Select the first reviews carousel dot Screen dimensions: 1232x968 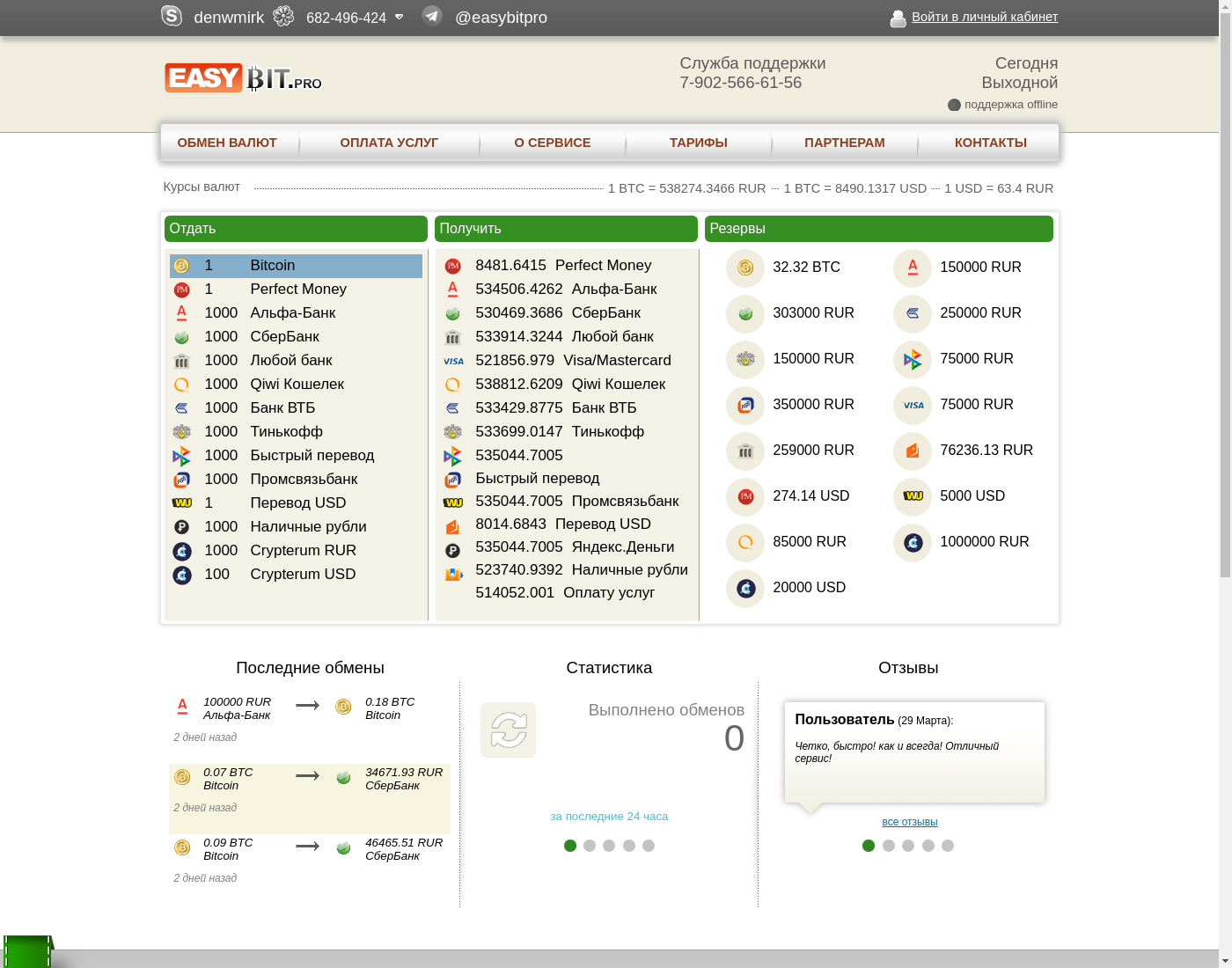[x=869, y=846]
